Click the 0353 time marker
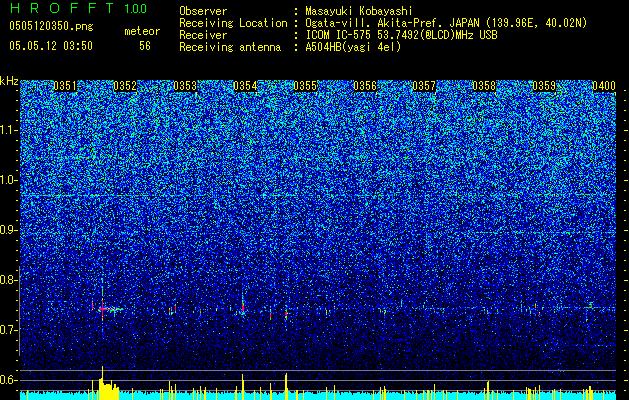Image resolution: width=629 pixels, height=400 pixels. [185, 86]
